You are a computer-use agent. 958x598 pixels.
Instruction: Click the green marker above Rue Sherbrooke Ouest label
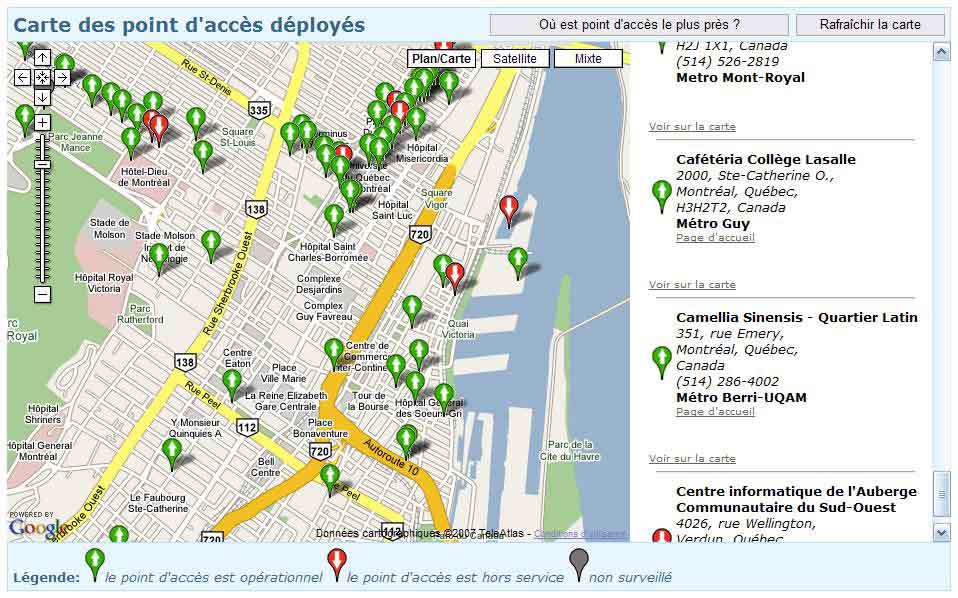tap(211, 244)
